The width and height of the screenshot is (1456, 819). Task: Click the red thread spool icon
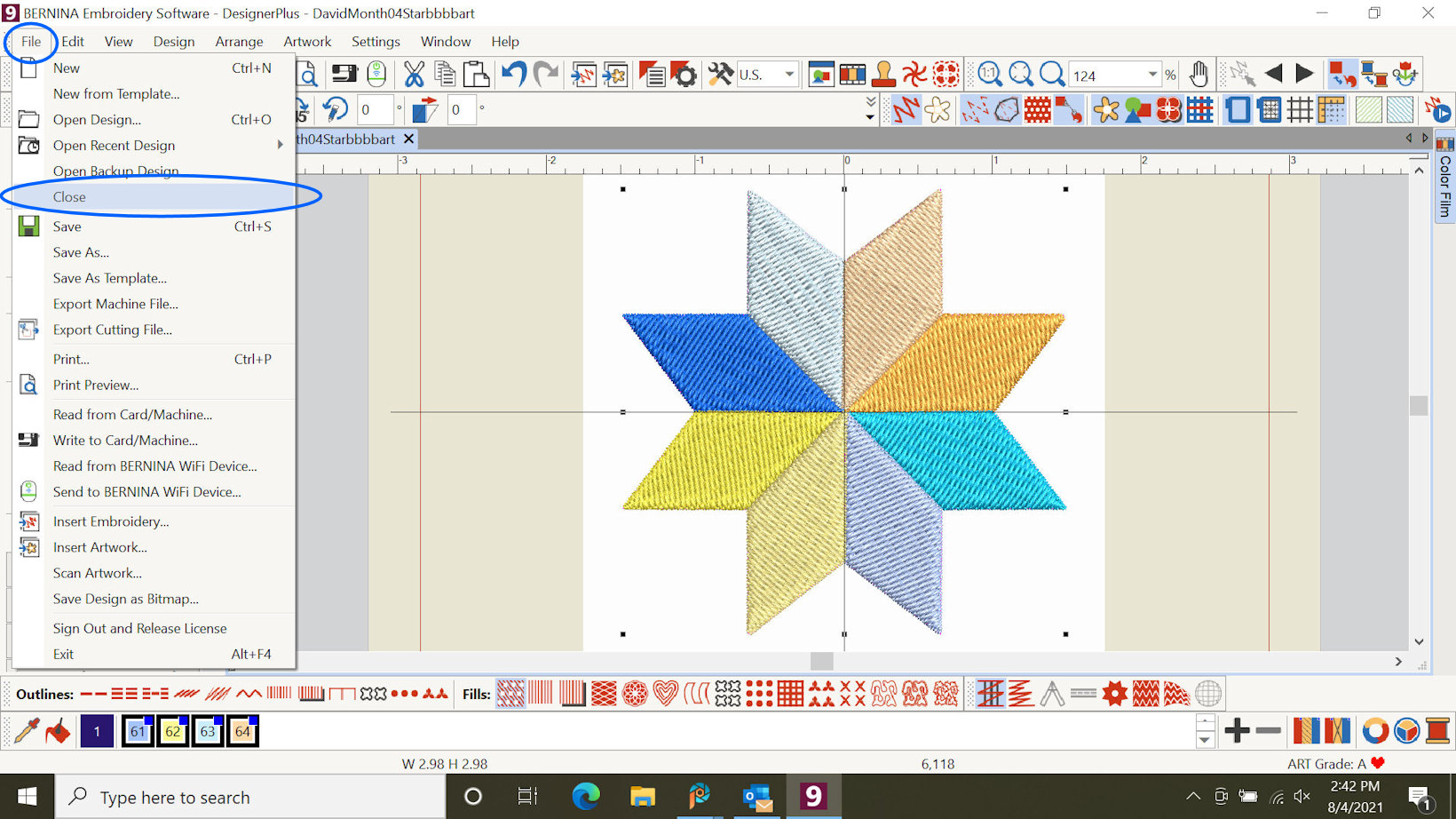pyautogui.click(x=1437, y=731)
